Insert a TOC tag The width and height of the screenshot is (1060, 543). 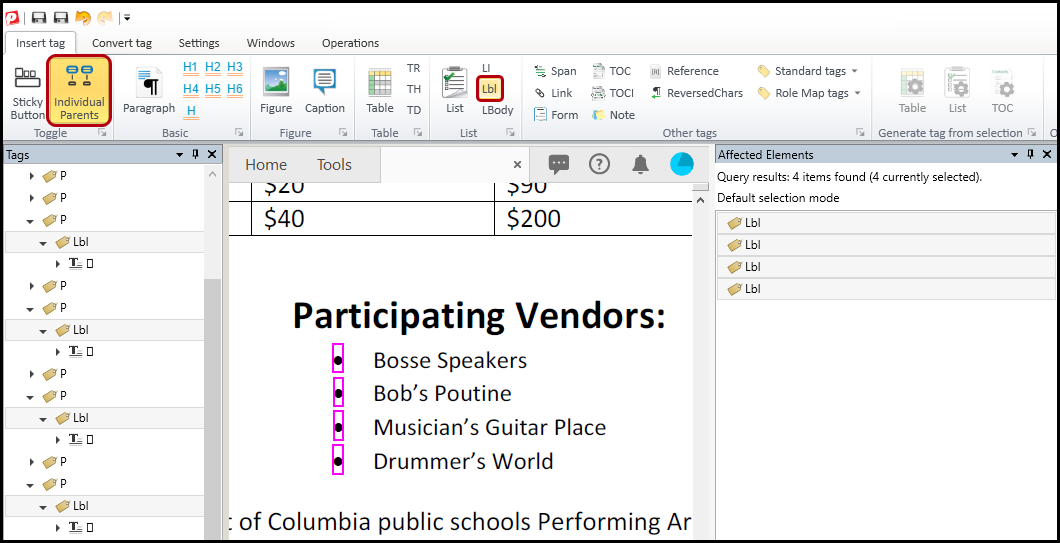click(x=611, y=71)
